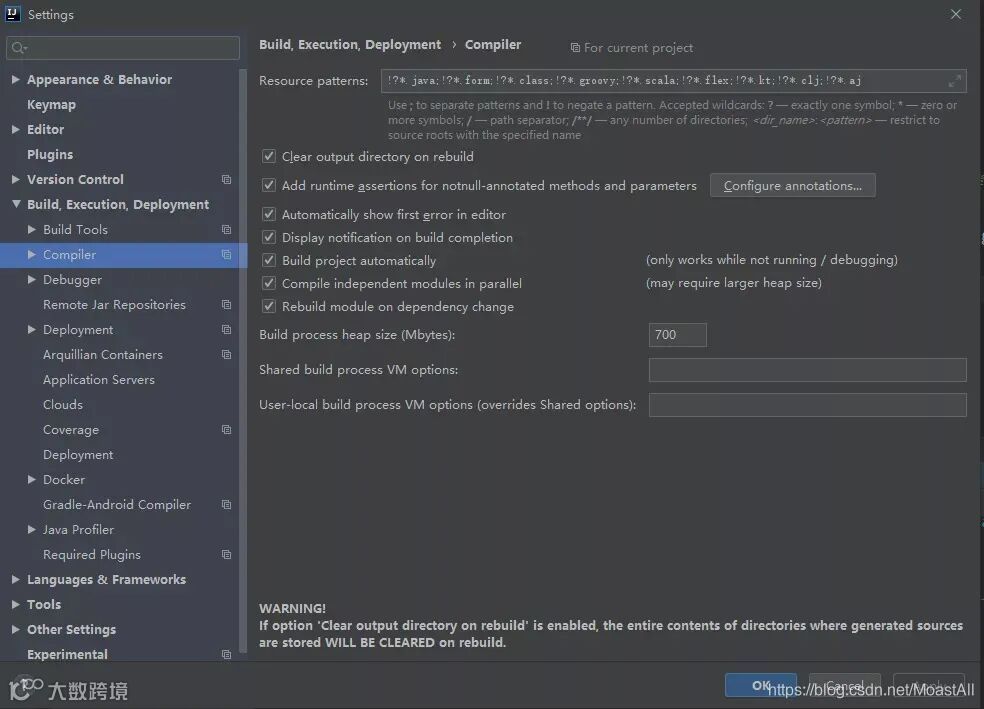This screenshot has width=984, height=709.
Task: Expand the Tools section arrow
Action: point(16,604)
